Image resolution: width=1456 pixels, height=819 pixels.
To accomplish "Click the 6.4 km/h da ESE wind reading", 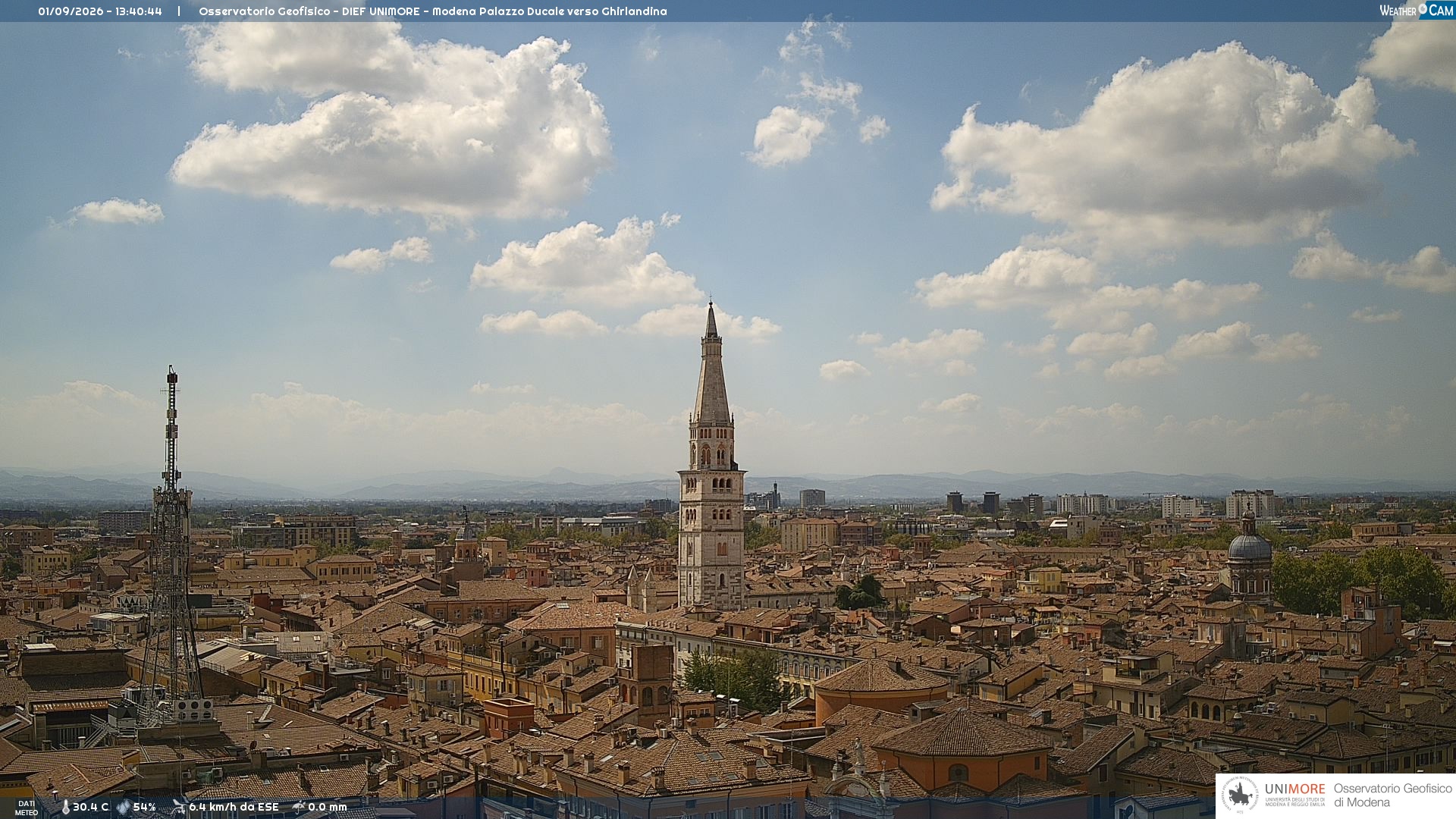I will pos(234,808).
